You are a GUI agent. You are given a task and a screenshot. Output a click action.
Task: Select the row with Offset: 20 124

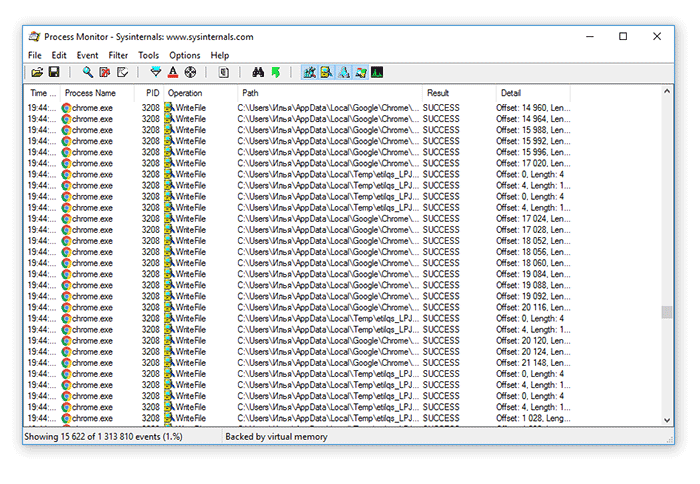pyautogui.click(x=299, y=352)
